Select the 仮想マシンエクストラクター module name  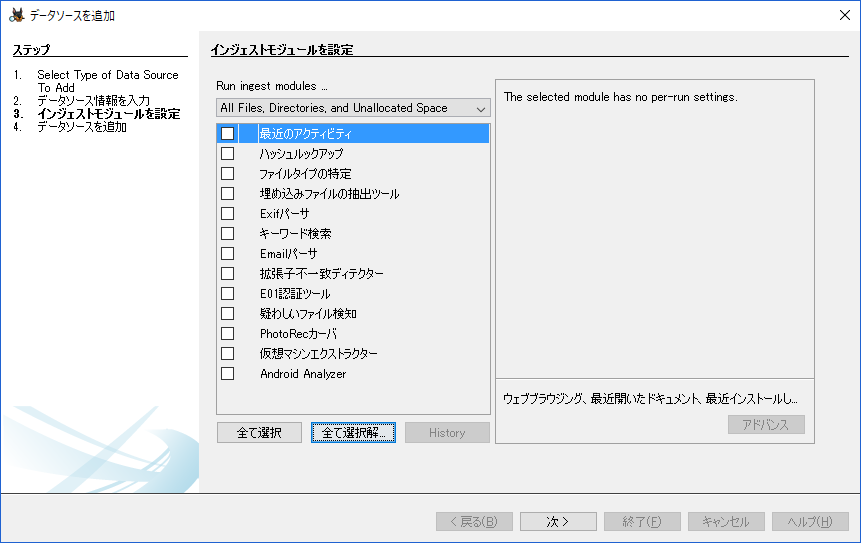tap(318, 354)
